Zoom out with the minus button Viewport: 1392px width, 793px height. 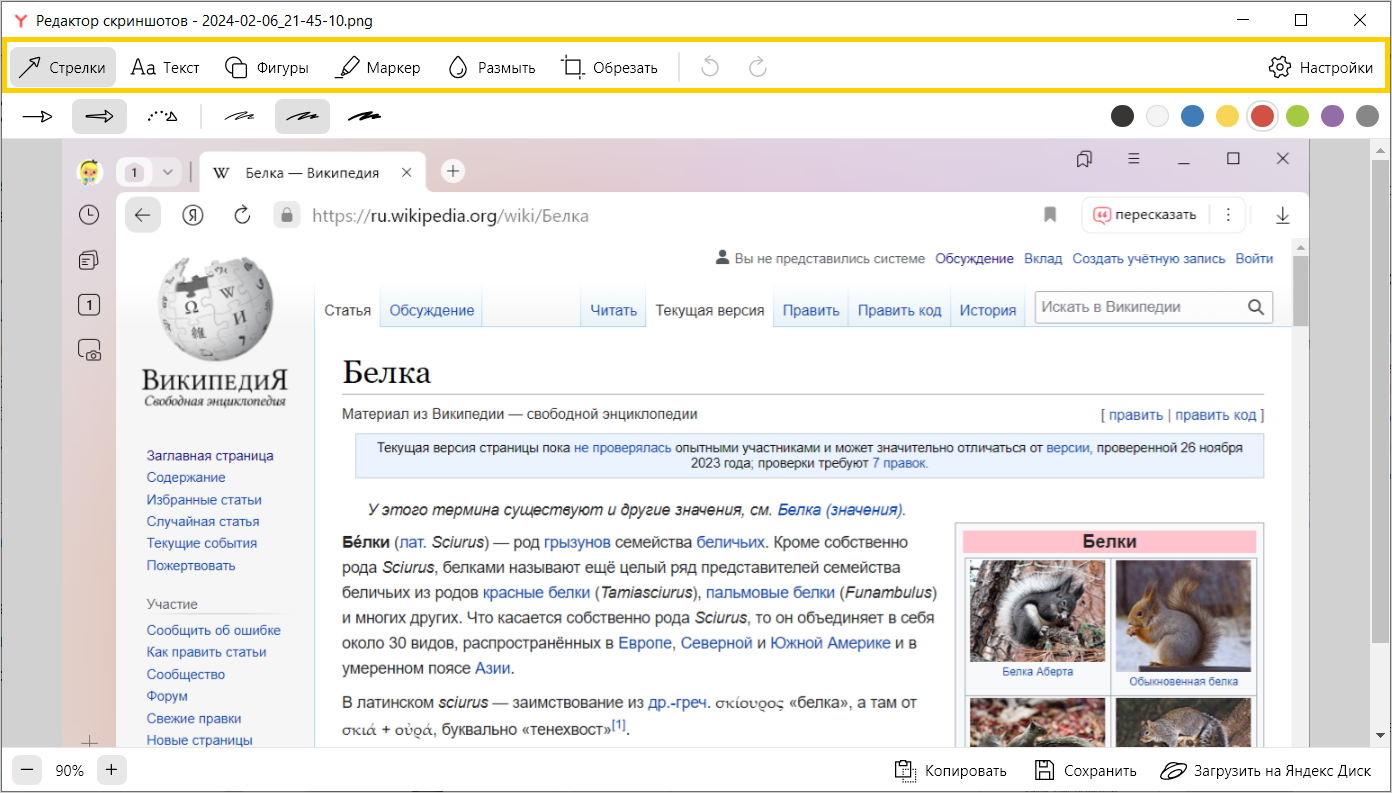pos(28,770)
